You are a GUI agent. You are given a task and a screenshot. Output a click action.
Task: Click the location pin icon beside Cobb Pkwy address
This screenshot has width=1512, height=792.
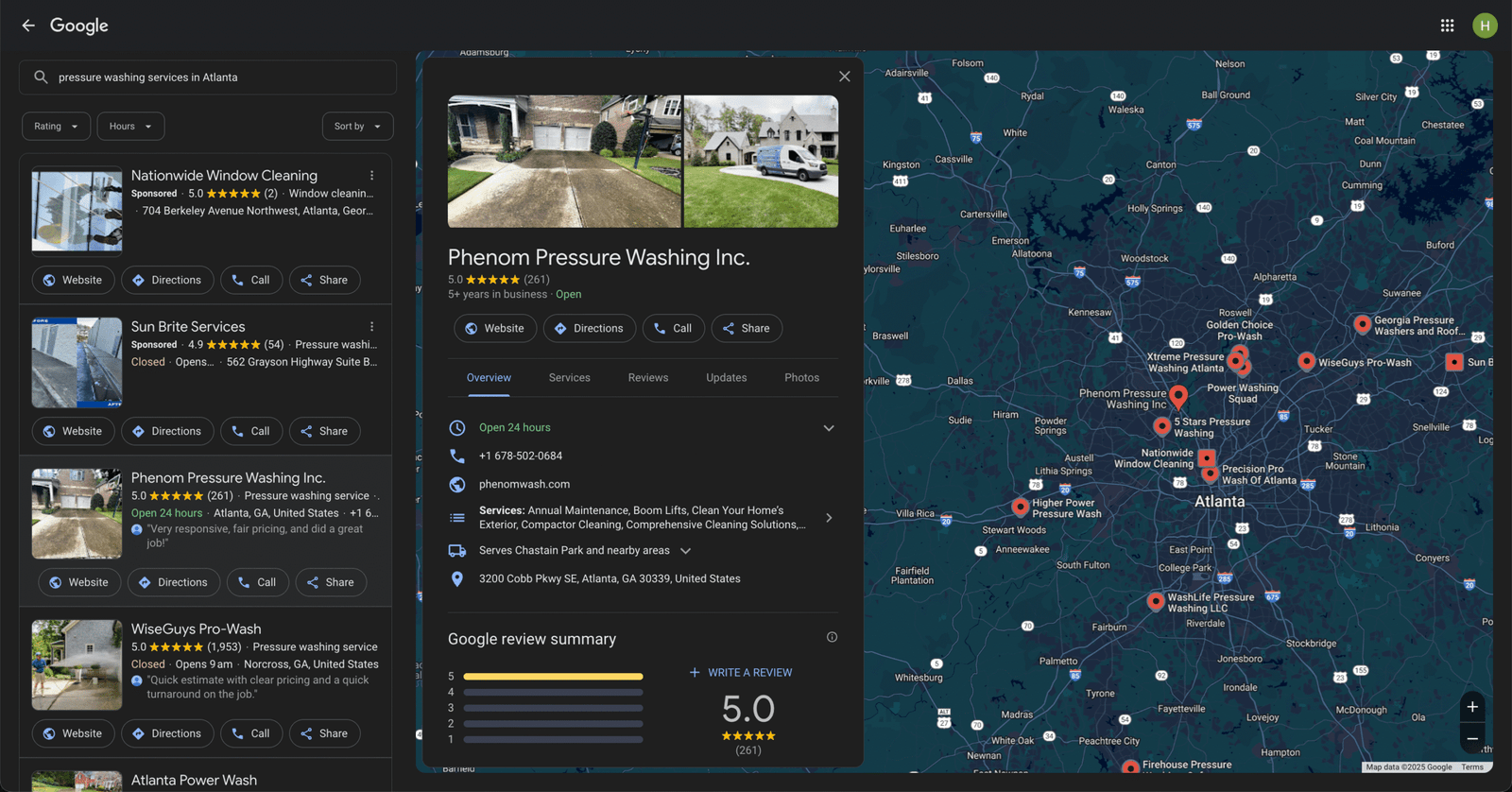click(x=457, y=578)
